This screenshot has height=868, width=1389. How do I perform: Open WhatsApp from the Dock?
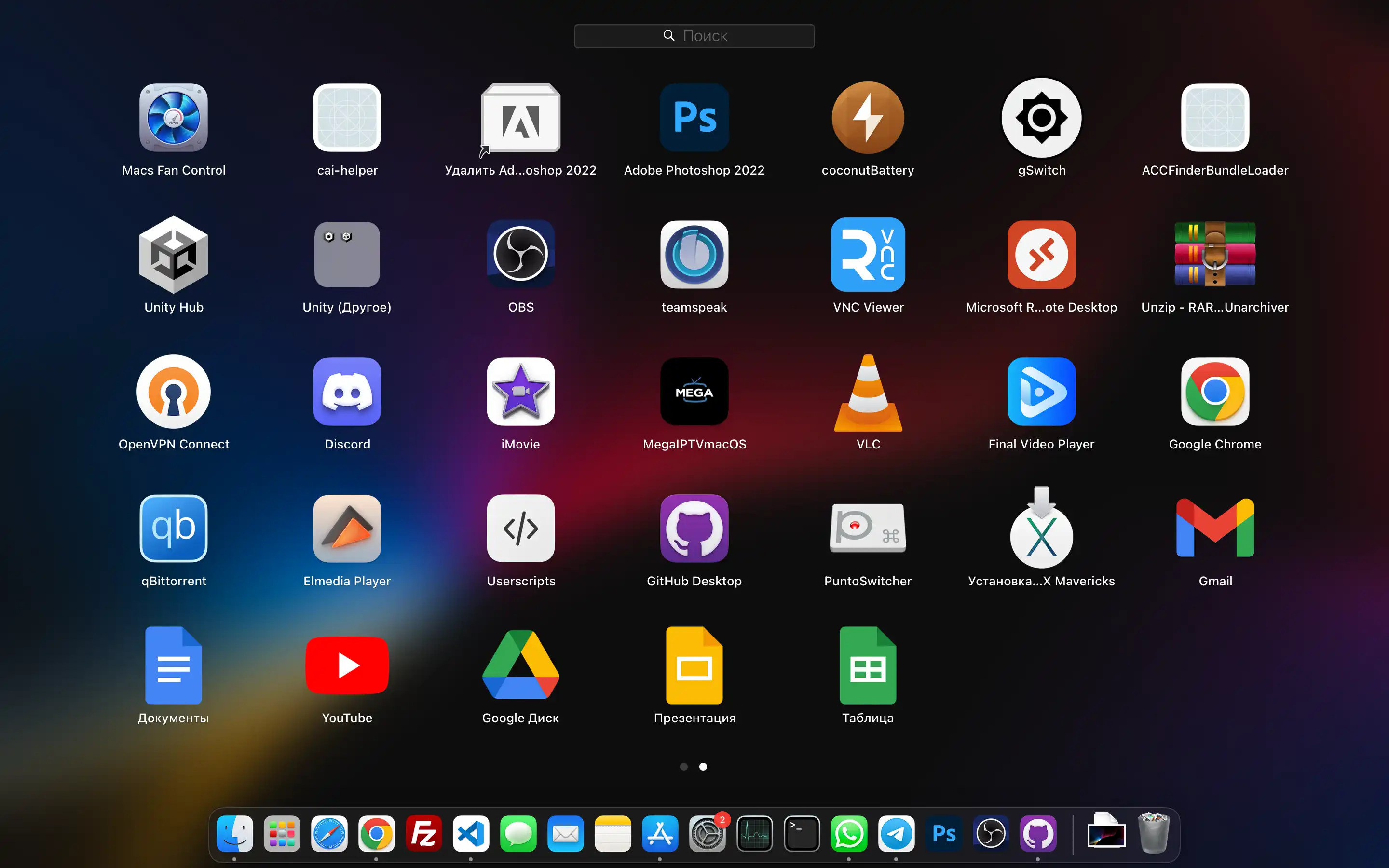849,834
